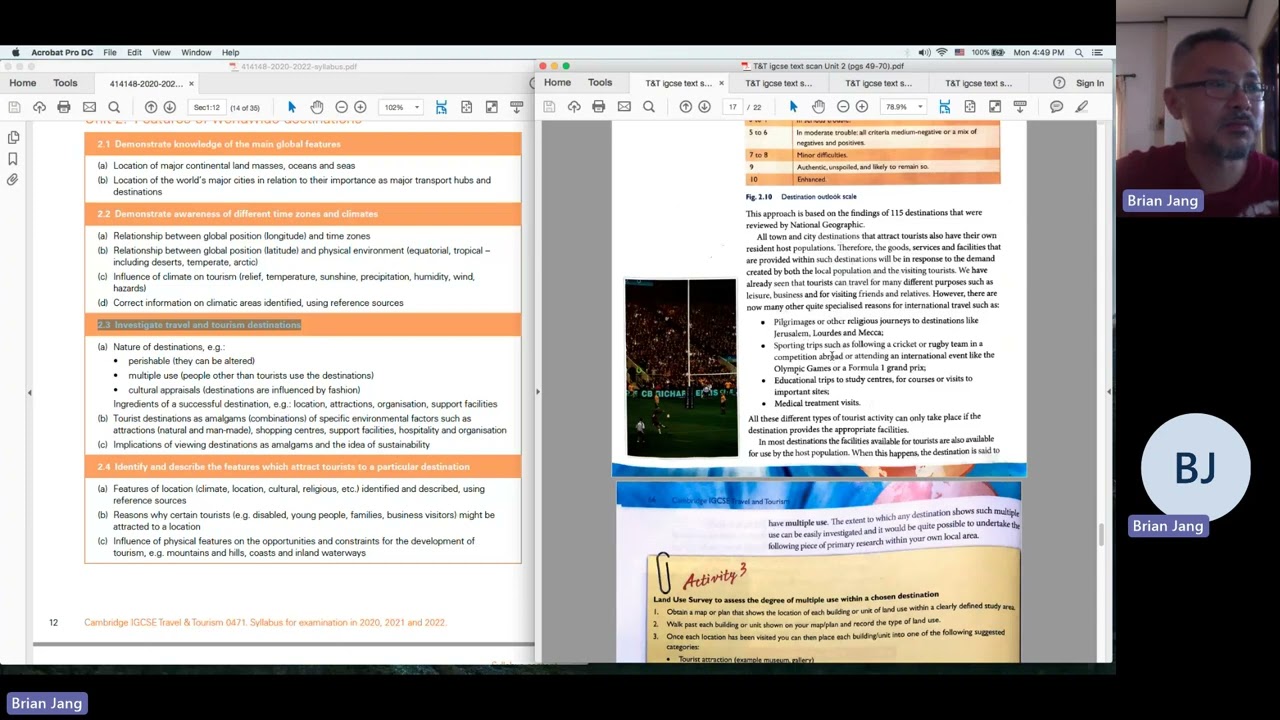Screen dimensions: 1280x720
Task: Activate hand tool in T&T scan window
Action: [819, 107]
